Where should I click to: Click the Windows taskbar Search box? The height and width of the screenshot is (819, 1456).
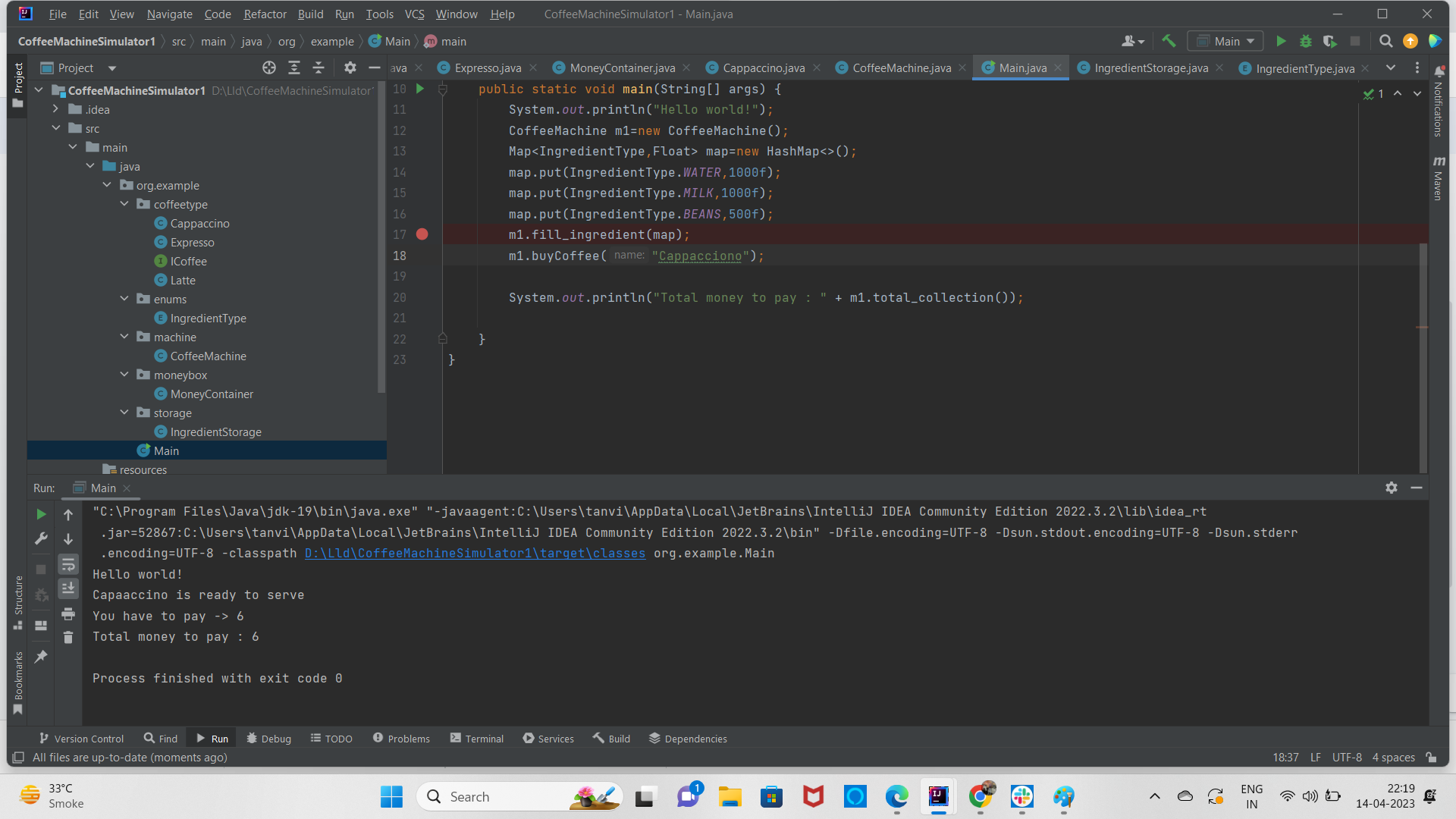click(x=519, y=796)
